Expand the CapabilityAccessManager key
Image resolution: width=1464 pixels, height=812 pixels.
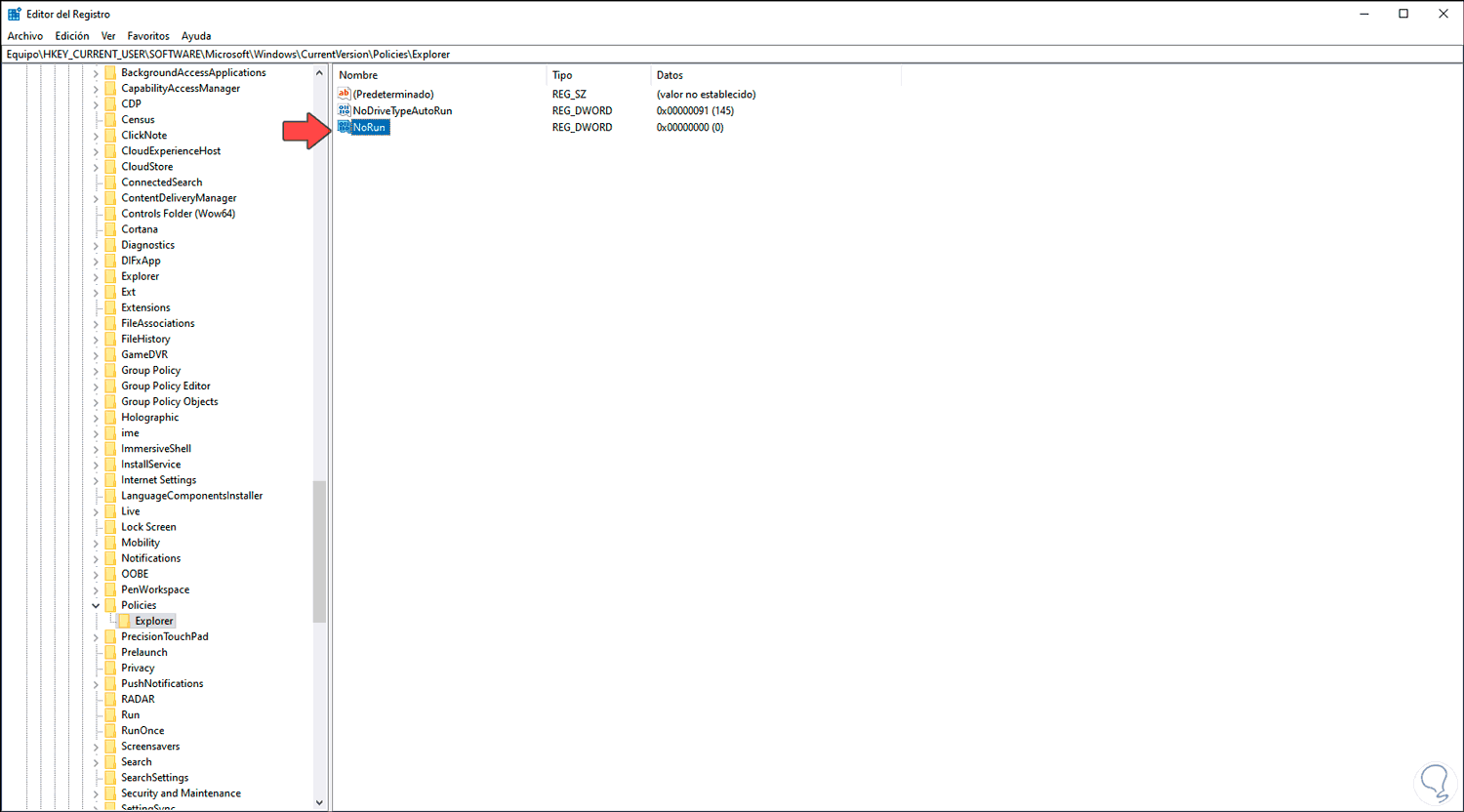[x=96, y=89]
